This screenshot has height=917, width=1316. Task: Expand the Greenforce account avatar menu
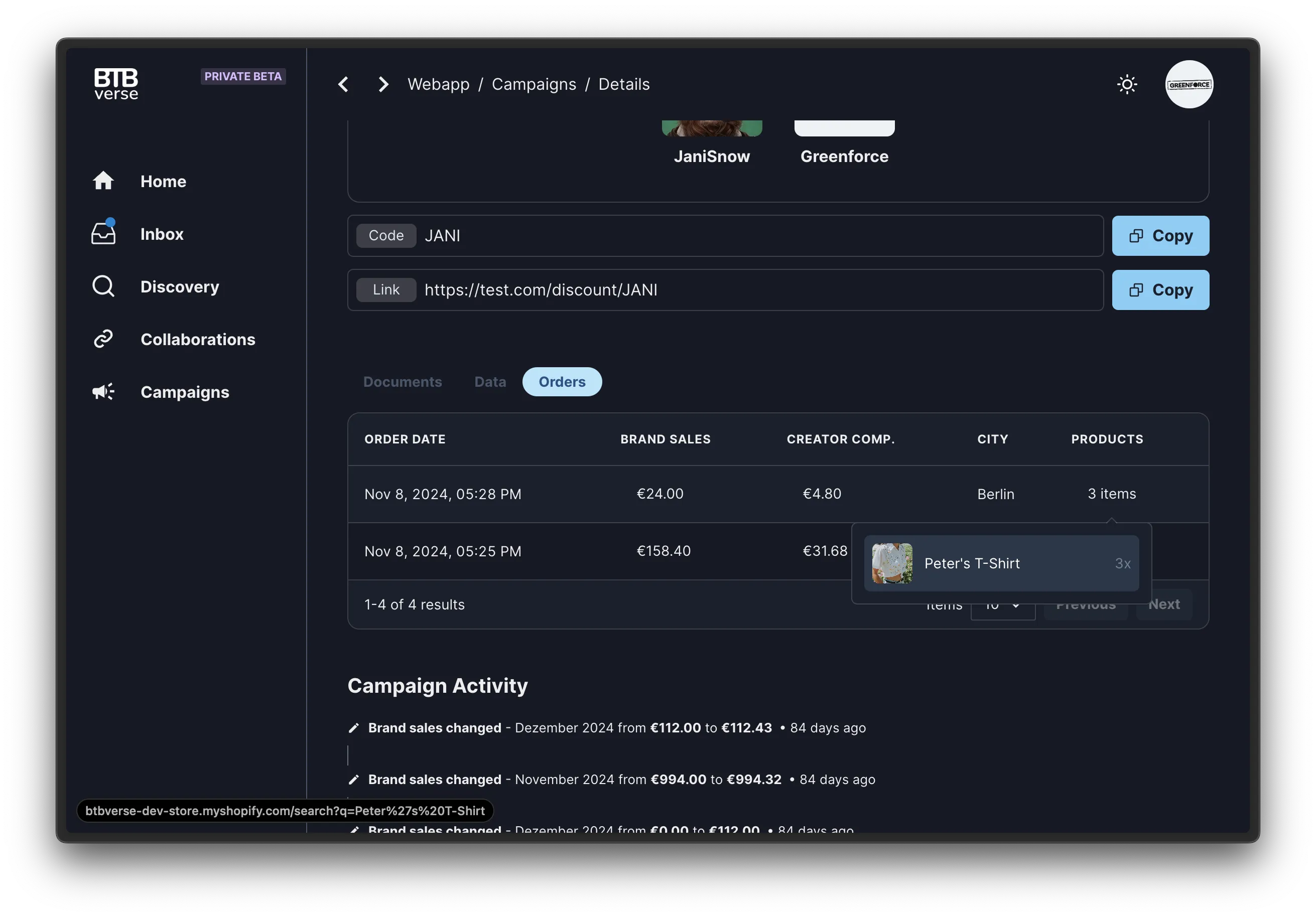tap(1189, 84)
